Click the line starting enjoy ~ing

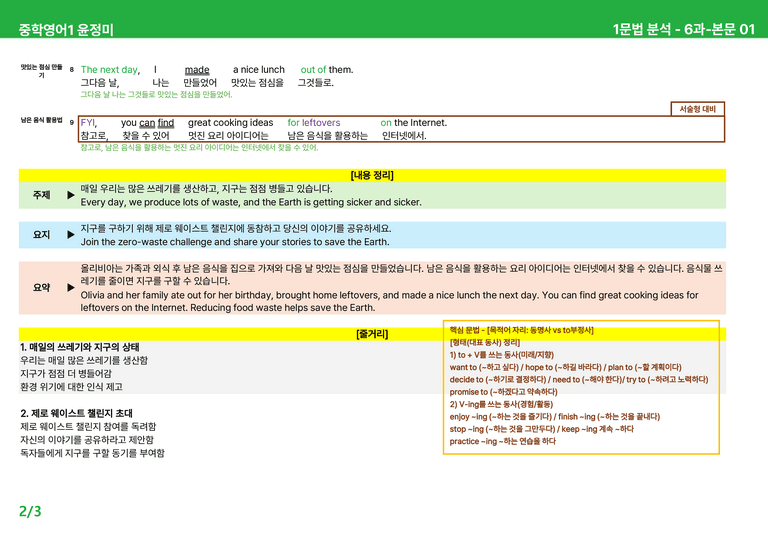point(555,417)
